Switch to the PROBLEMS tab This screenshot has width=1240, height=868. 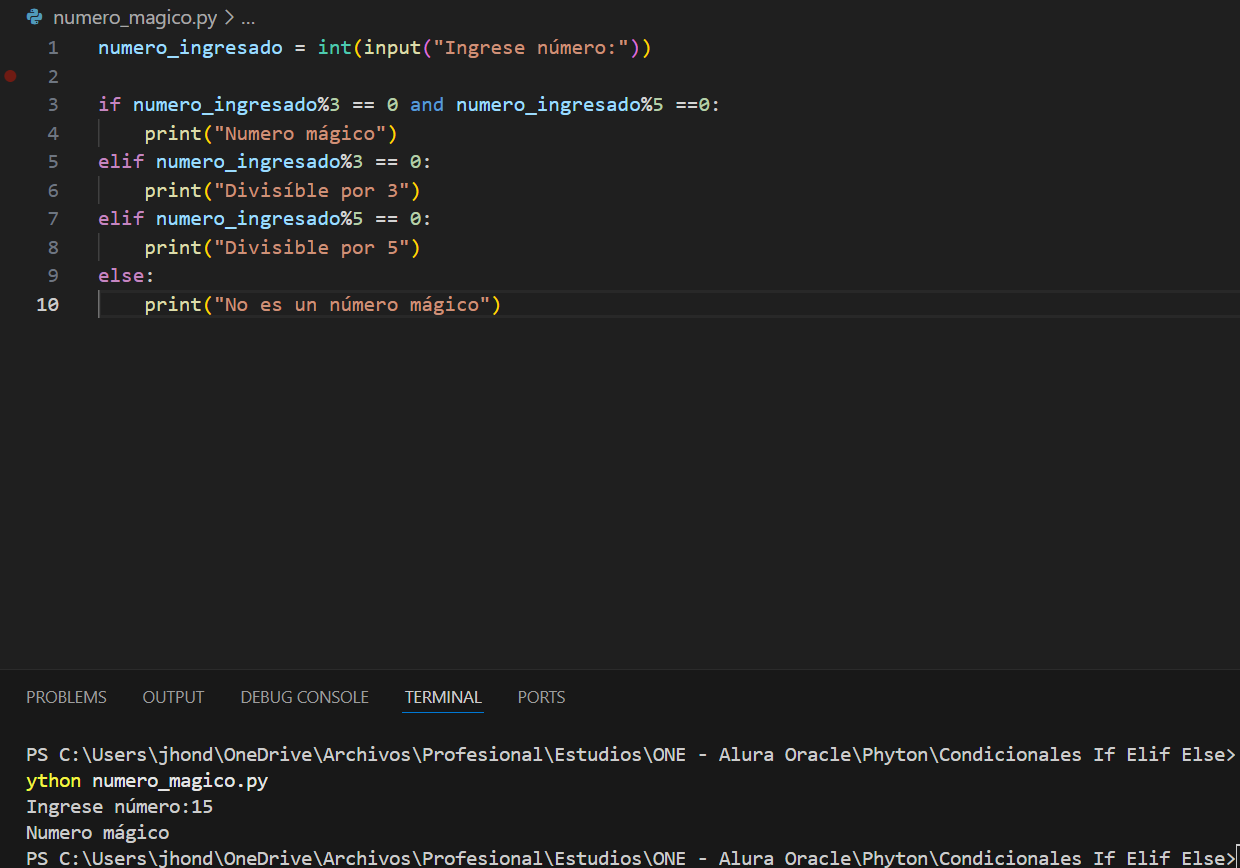pyautogui.click(x=66, y=697)
